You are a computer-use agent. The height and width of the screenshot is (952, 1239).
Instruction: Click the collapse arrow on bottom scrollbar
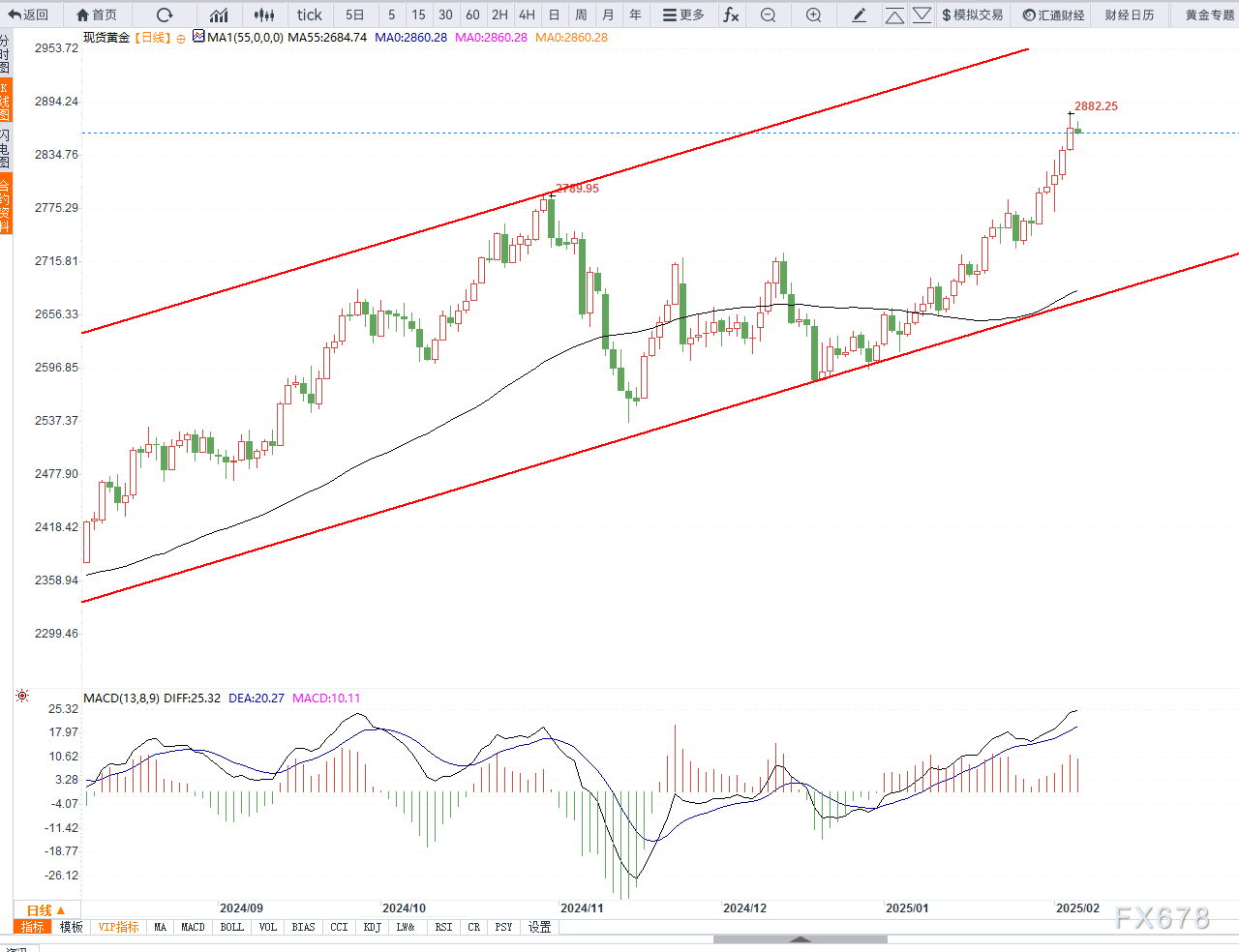pos(801,938)
